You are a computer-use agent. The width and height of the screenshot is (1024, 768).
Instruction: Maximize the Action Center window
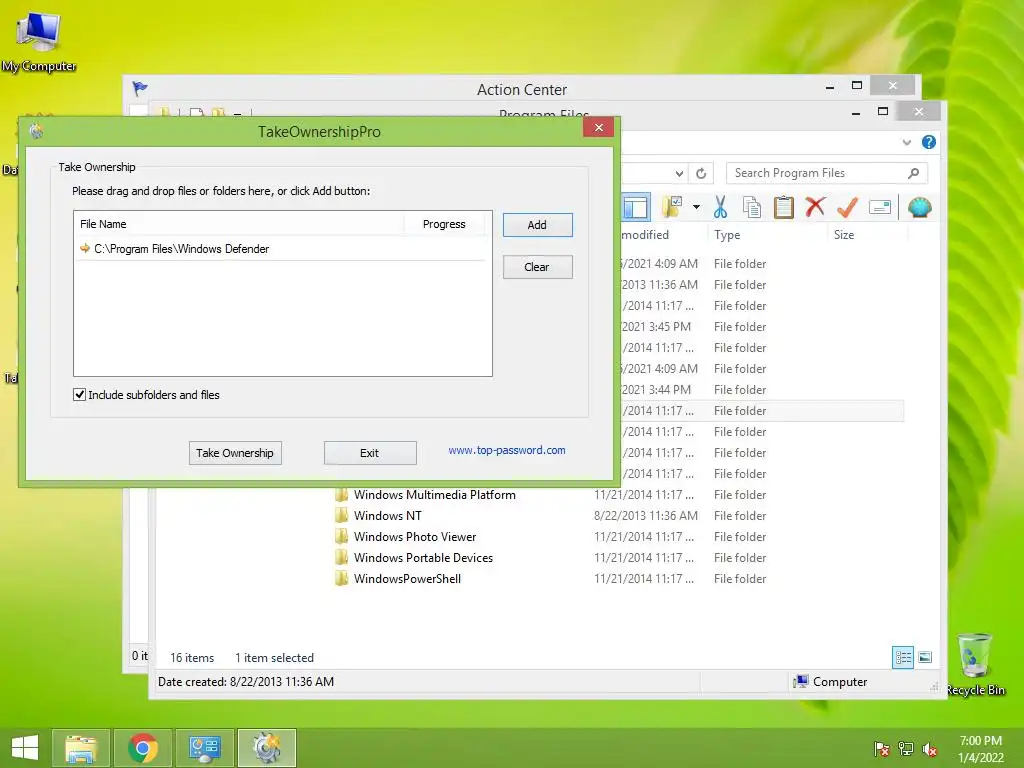click(x=857, y=86)
